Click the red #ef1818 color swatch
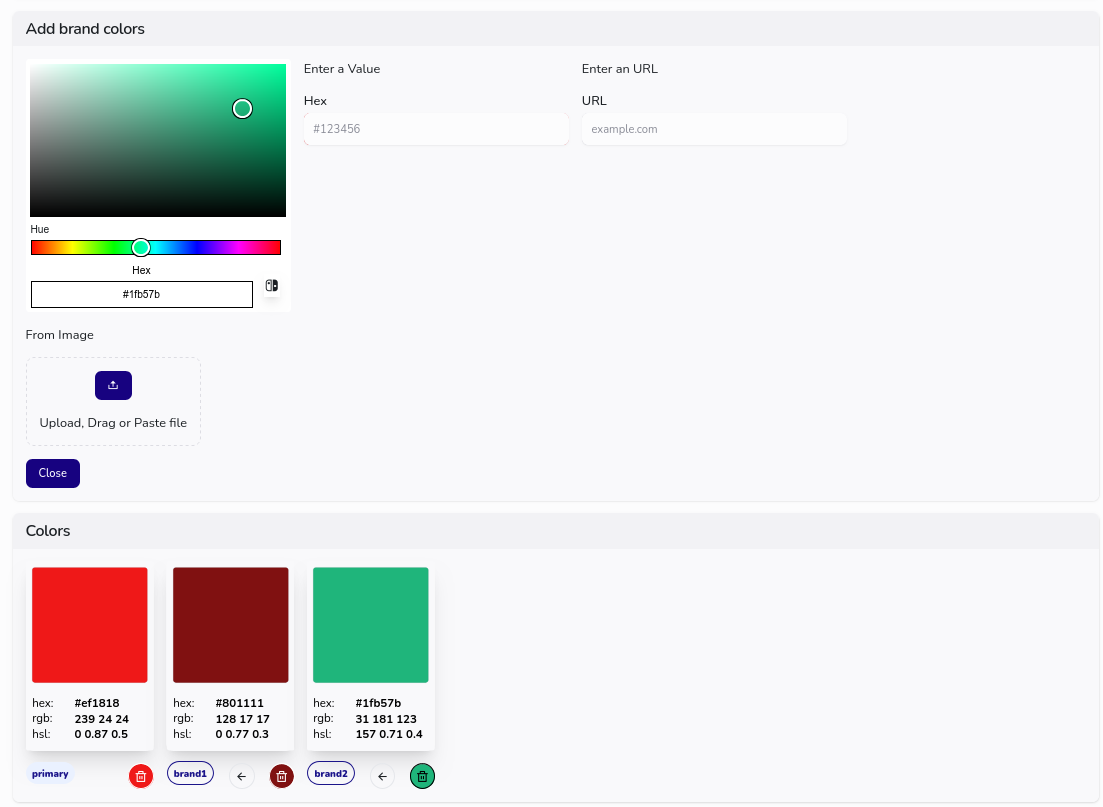The image size is (1103, 807). [90, 625]
